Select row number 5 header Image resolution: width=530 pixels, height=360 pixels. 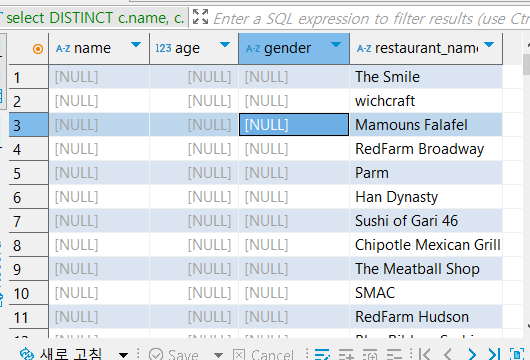click(28, 173)
